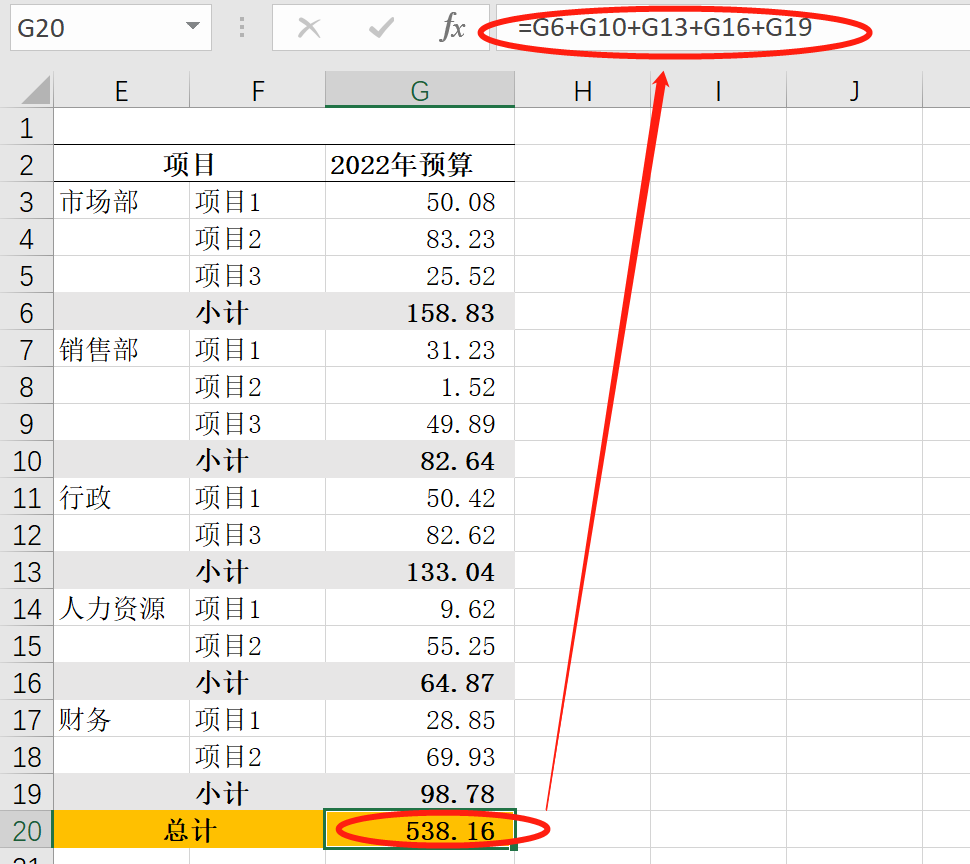
Task: Click the cell with value 9.62
Action: [x=420, y=609]
